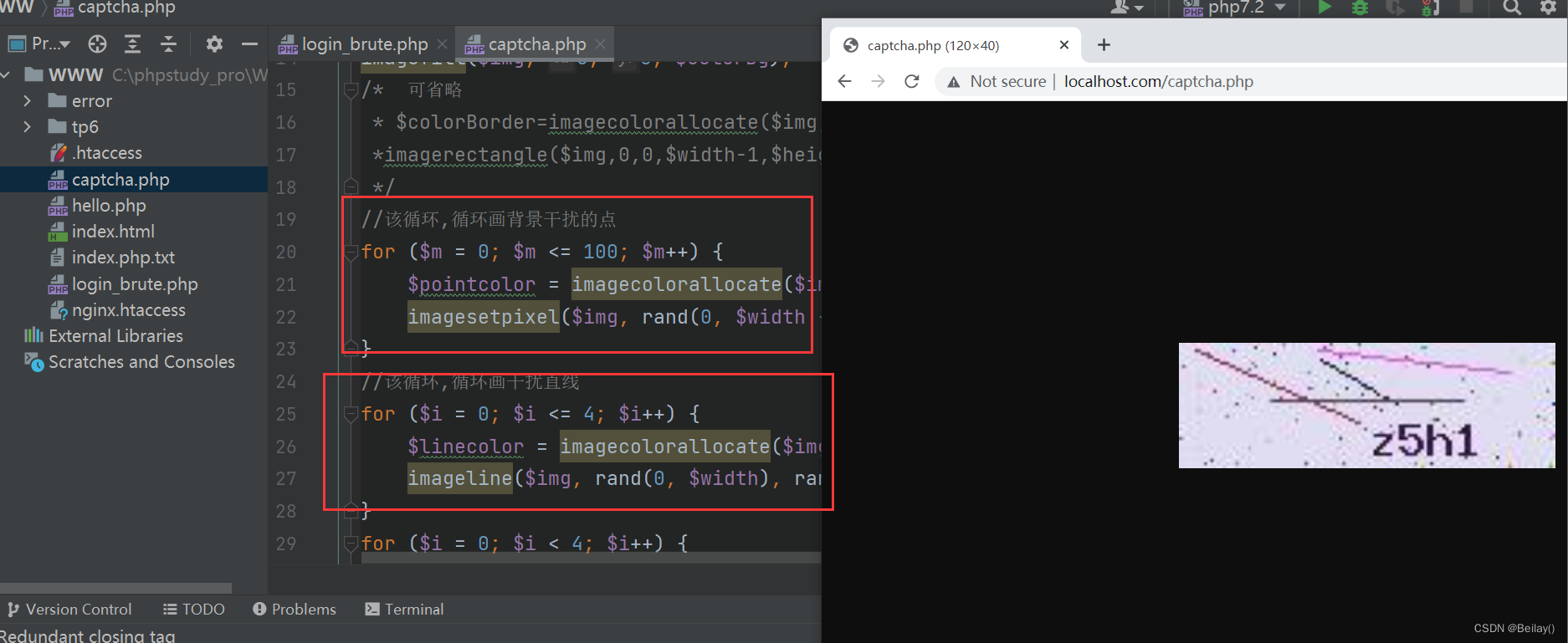
Task: Toggle fold marker on line 29 for-loop
Action: (x=351, y=543)
